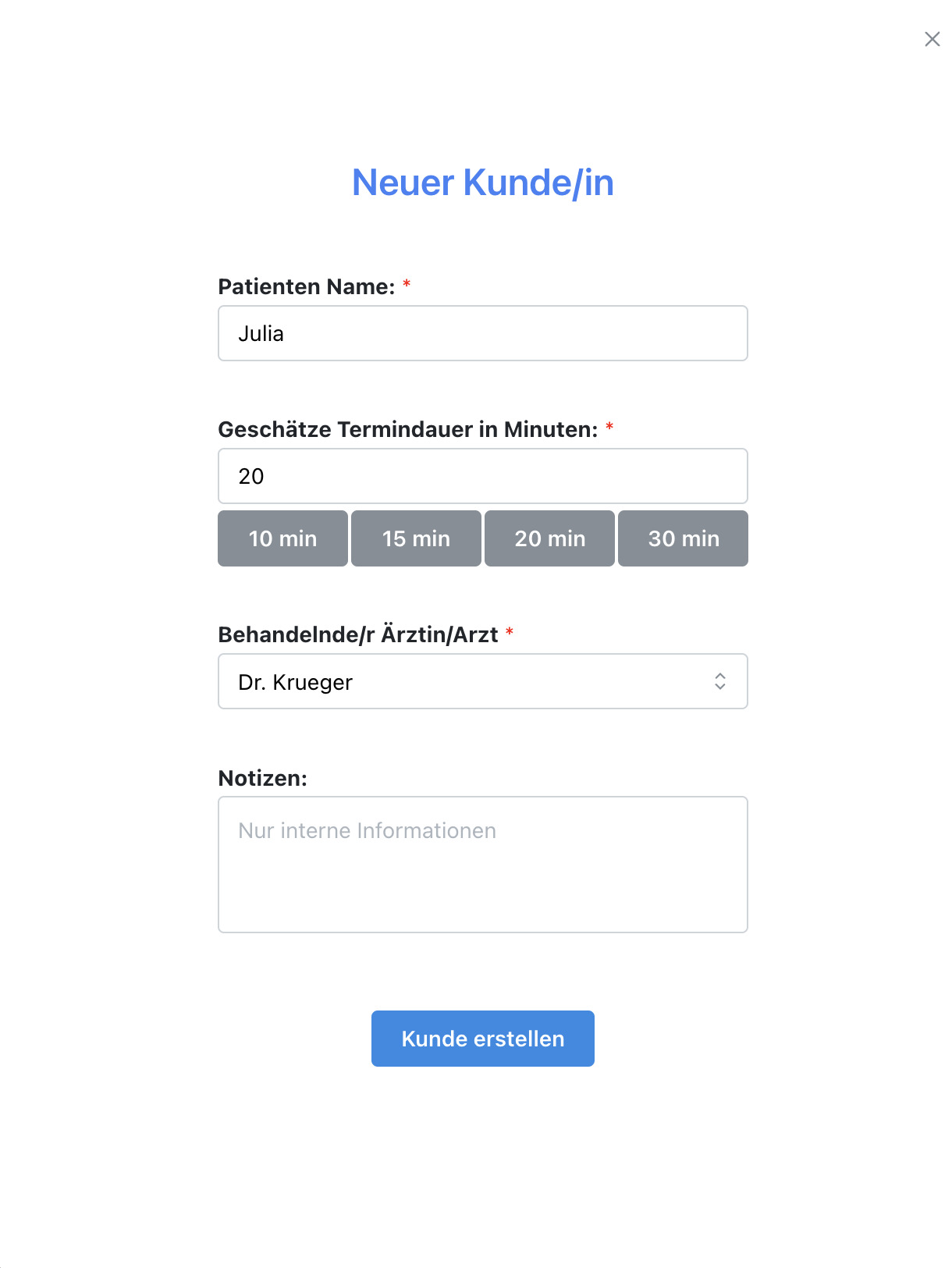
Task: Click the red asterisk beside Patienten Name
Action: click(x=407, y=285)
